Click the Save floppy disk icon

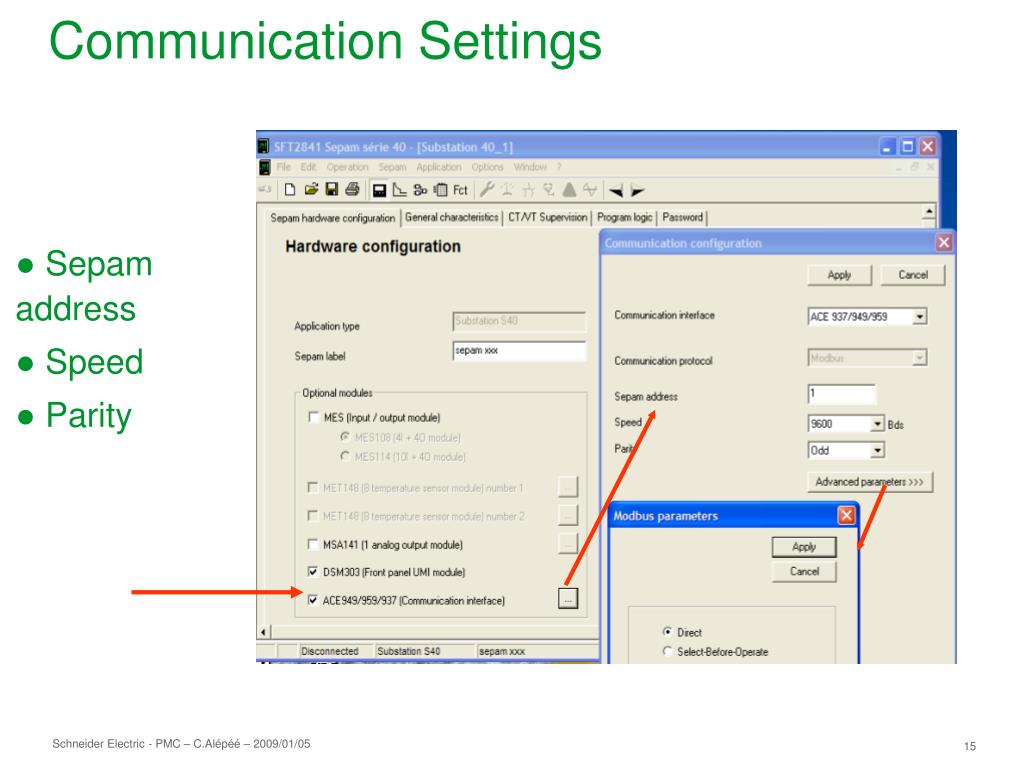pyautogui.click(x=332, y=190)
